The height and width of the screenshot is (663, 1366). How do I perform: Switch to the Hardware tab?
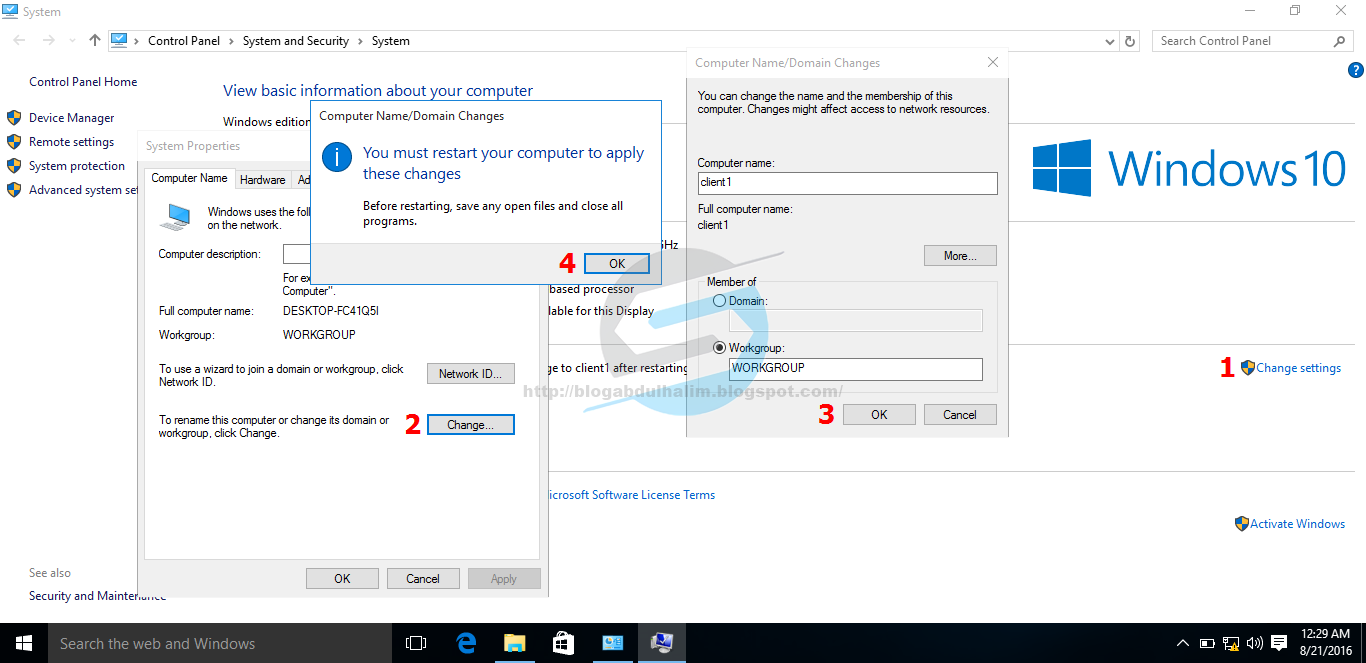click(x=262, y=179)
